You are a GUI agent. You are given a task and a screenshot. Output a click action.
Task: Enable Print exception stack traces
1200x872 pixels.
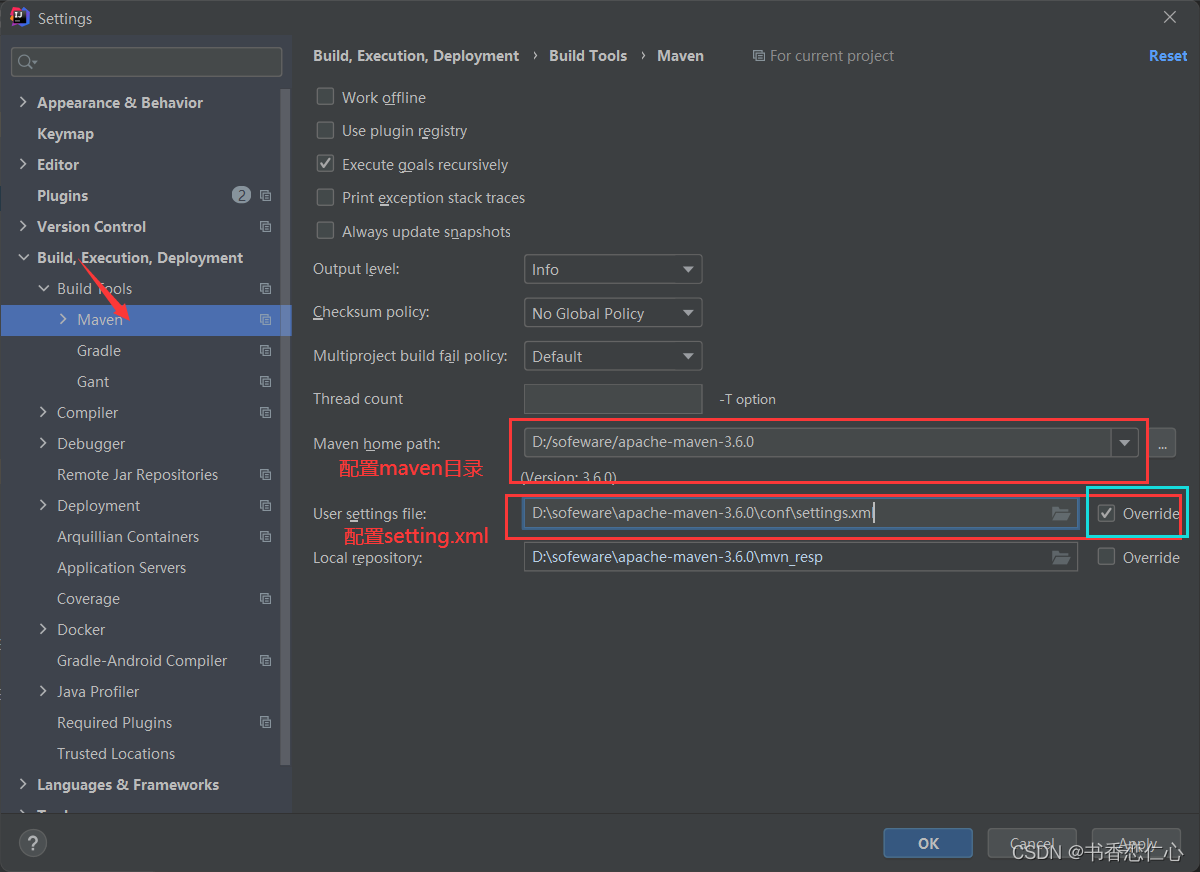click(x=325, y=197)
